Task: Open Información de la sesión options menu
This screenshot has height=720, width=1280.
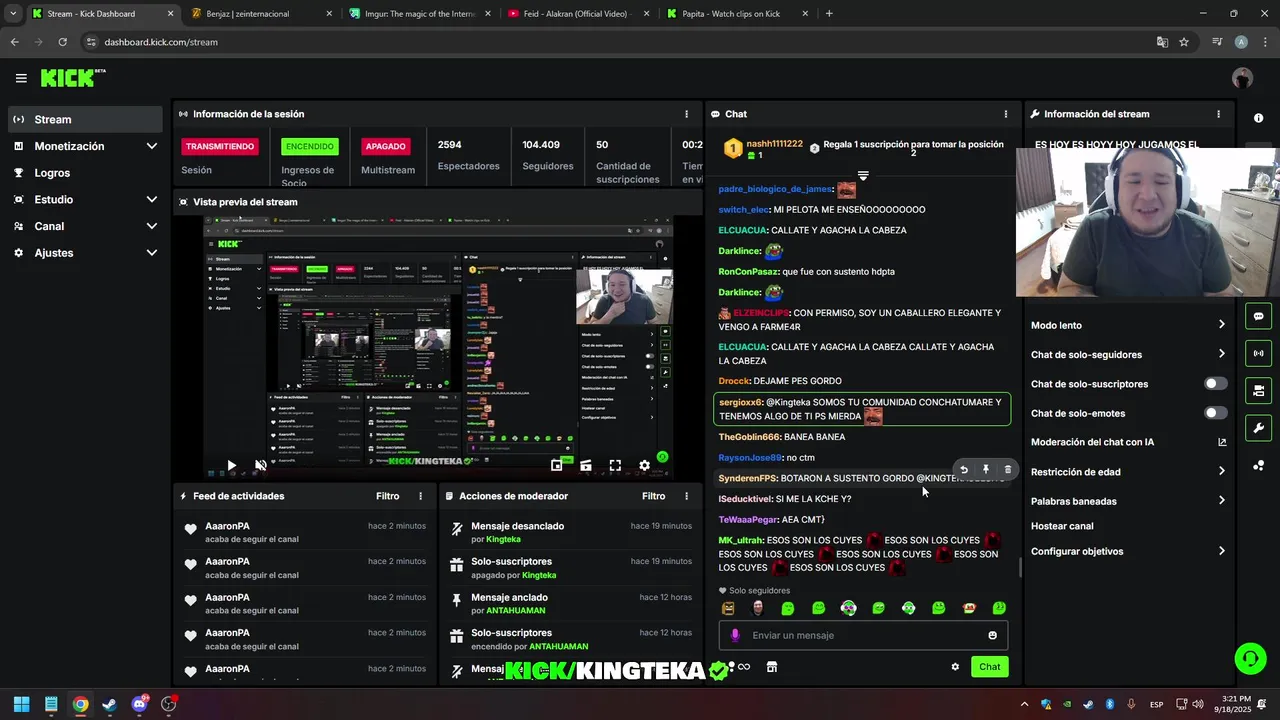Action: coord(686,114)
